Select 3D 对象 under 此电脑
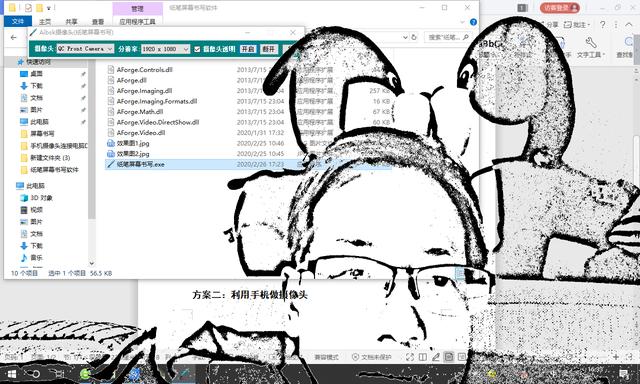 41,198
